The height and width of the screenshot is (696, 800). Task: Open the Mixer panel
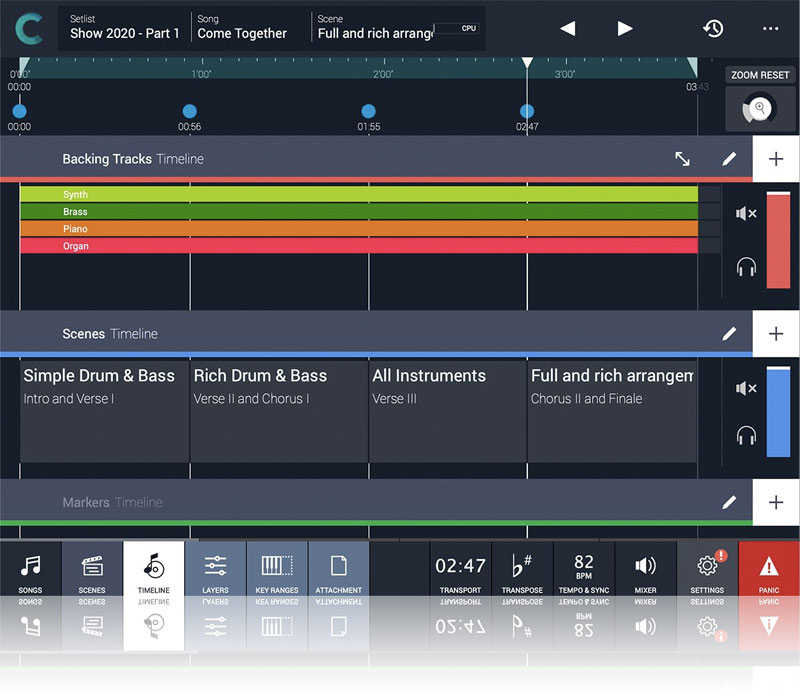[646, 573]
